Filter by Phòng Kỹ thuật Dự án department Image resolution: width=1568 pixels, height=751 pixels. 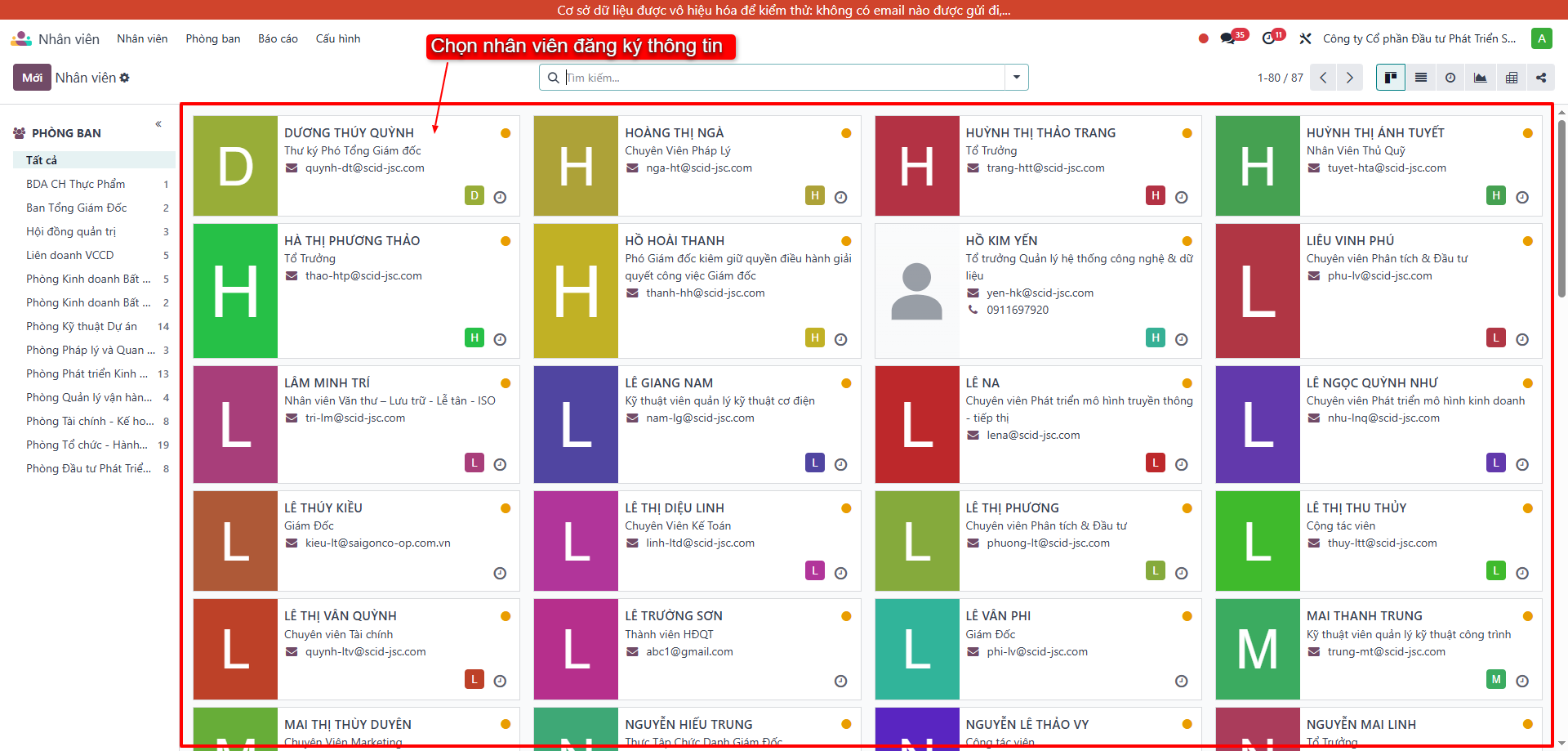[94, 326]
